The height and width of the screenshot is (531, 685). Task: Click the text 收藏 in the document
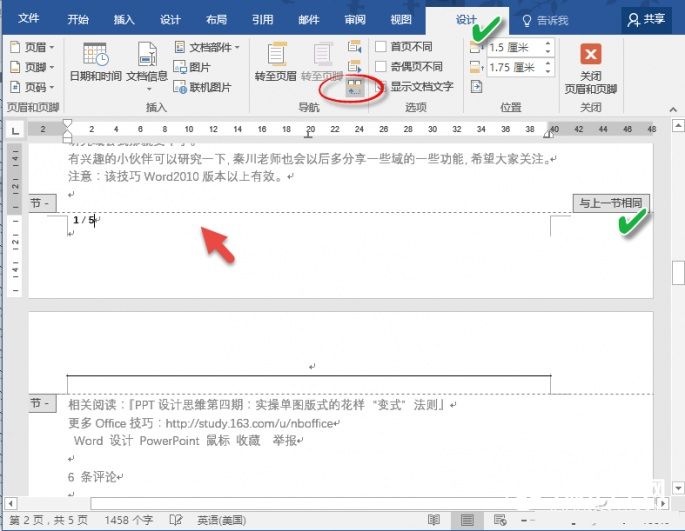(x=248, y=441)
